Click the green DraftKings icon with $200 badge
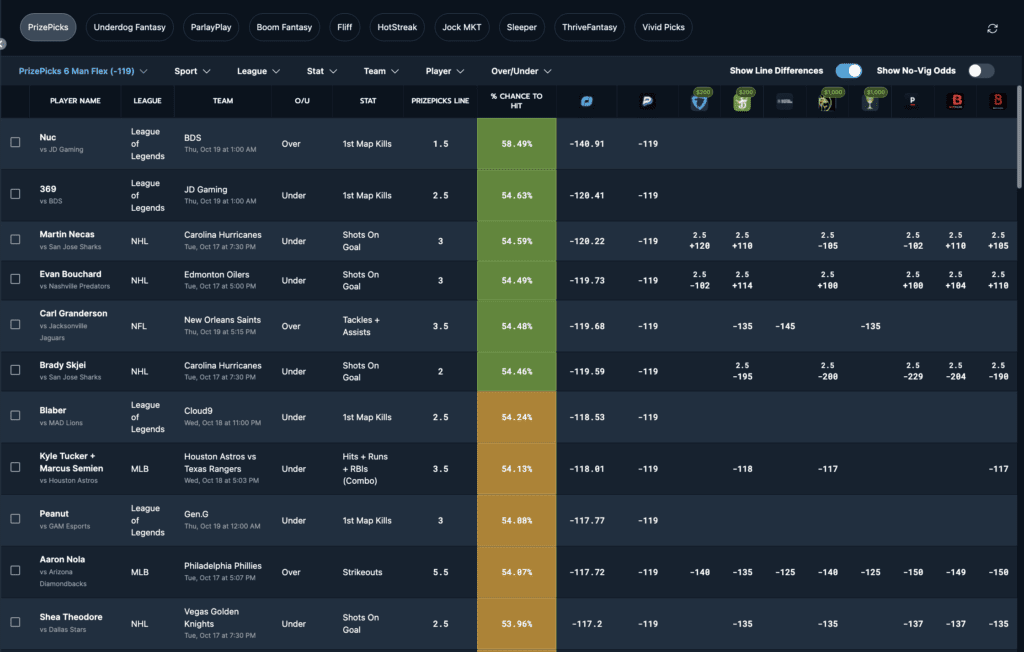This screenshot has width=1024, height=652. (742, 101)
